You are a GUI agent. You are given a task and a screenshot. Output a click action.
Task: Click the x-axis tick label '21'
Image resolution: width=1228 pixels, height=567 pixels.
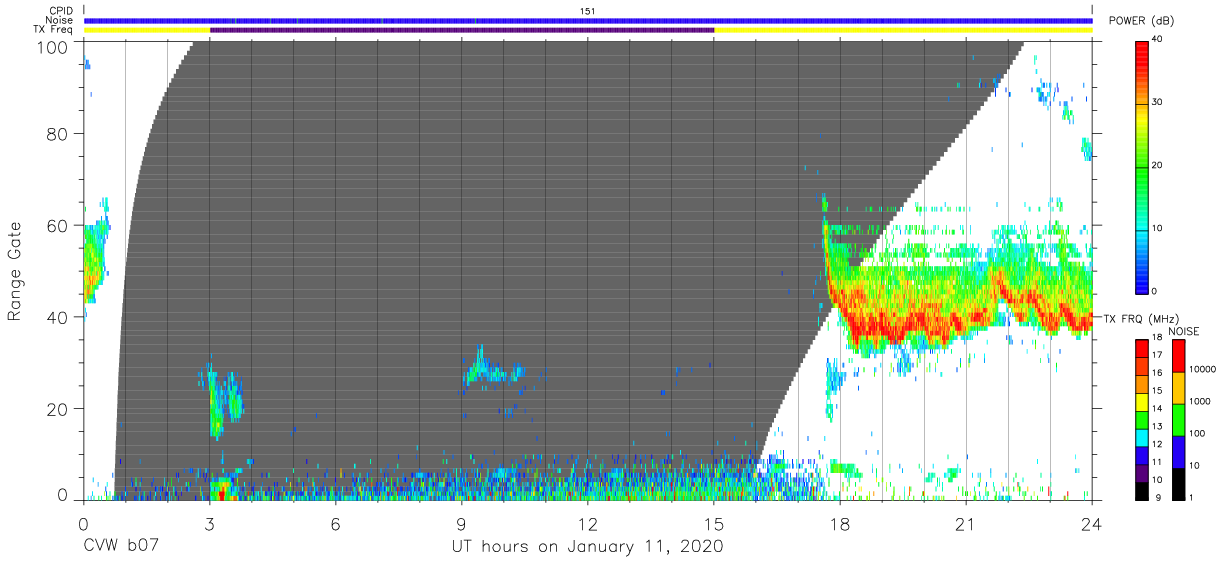966,524
